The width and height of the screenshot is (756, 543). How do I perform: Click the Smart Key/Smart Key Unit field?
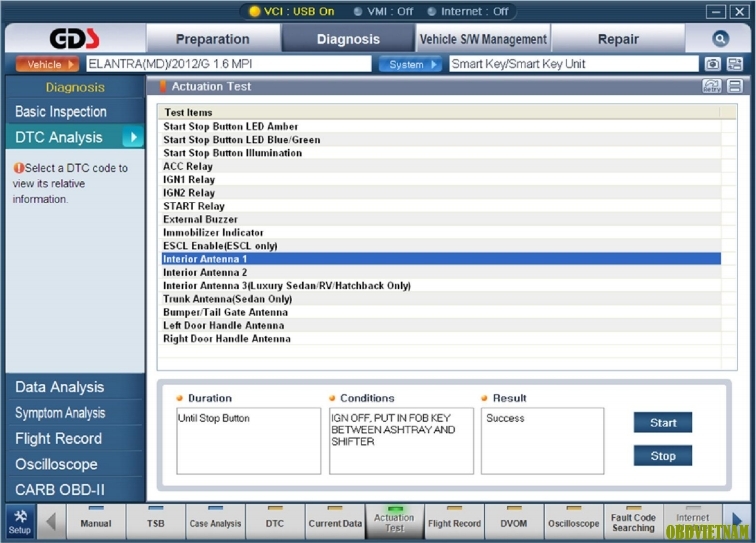tap(573, 64)
